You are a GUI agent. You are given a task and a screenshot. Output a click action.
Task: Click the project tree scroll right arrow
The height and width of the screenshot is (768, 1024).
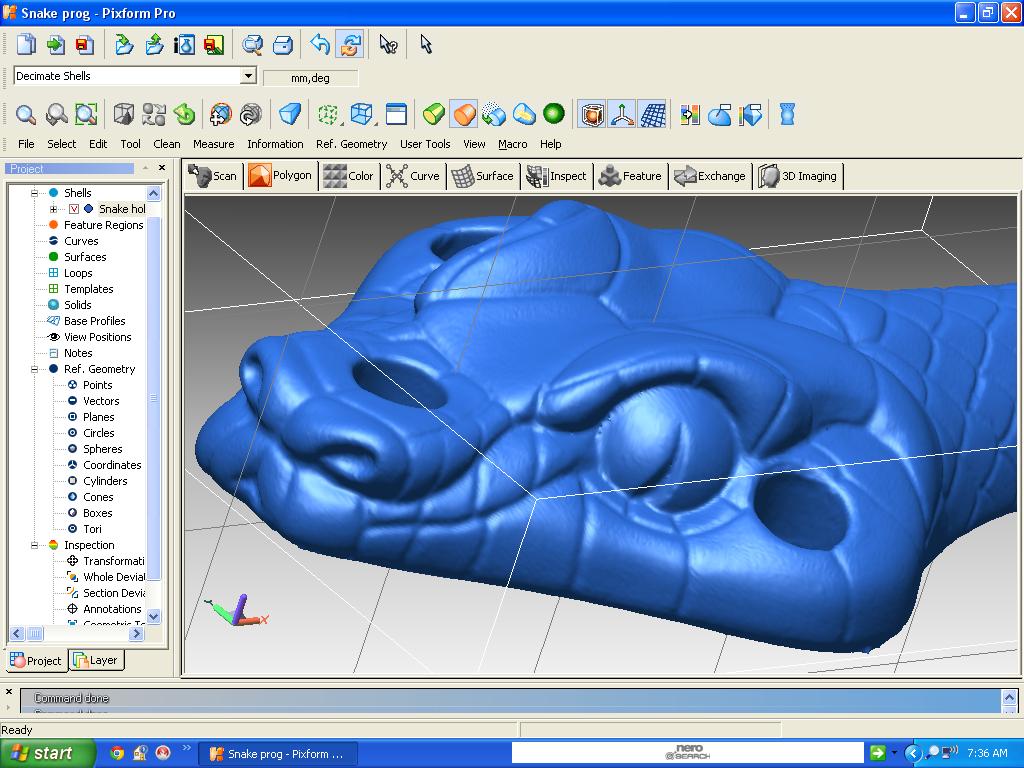pos(136,633)
